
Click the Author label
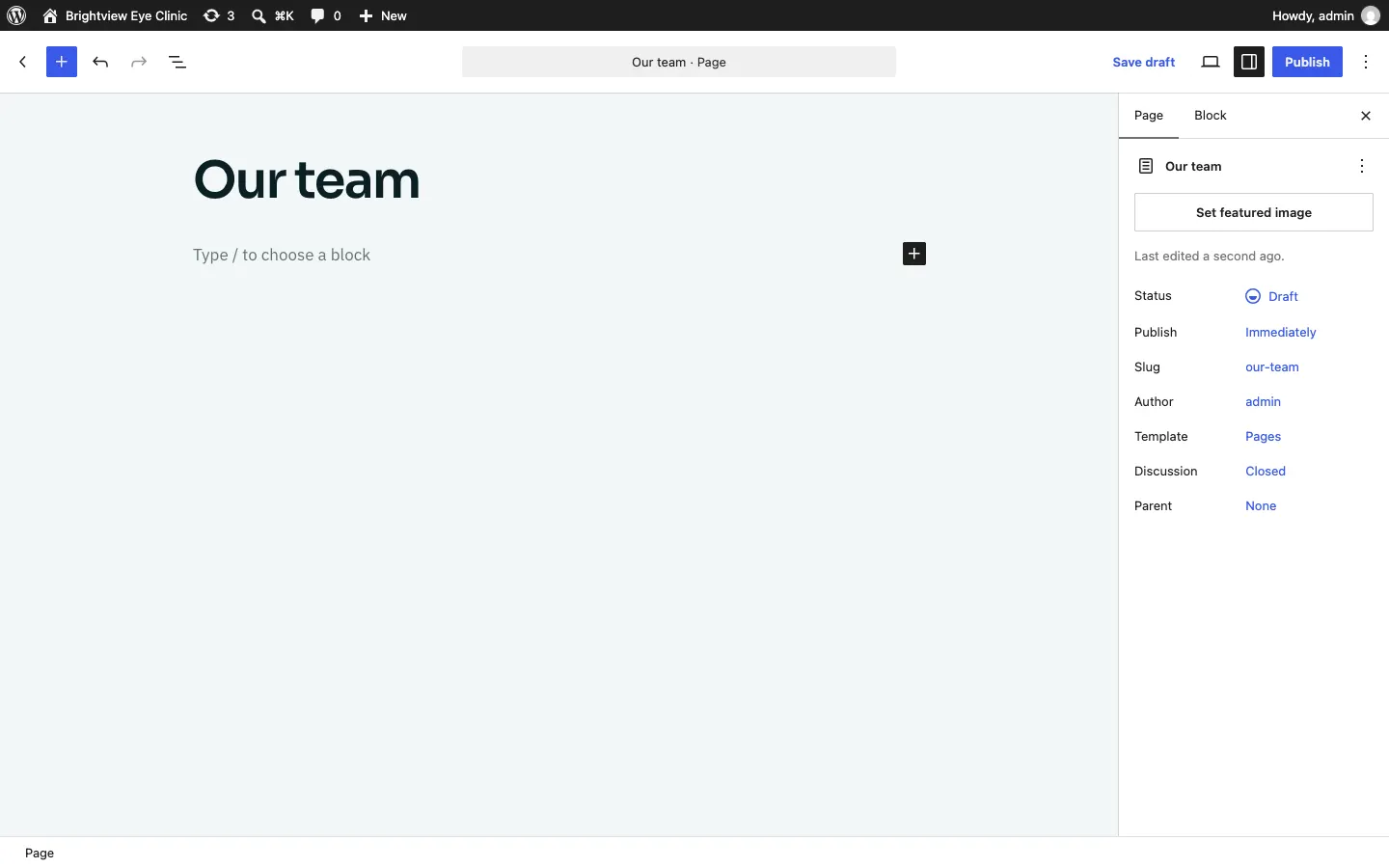[1155, 402]
